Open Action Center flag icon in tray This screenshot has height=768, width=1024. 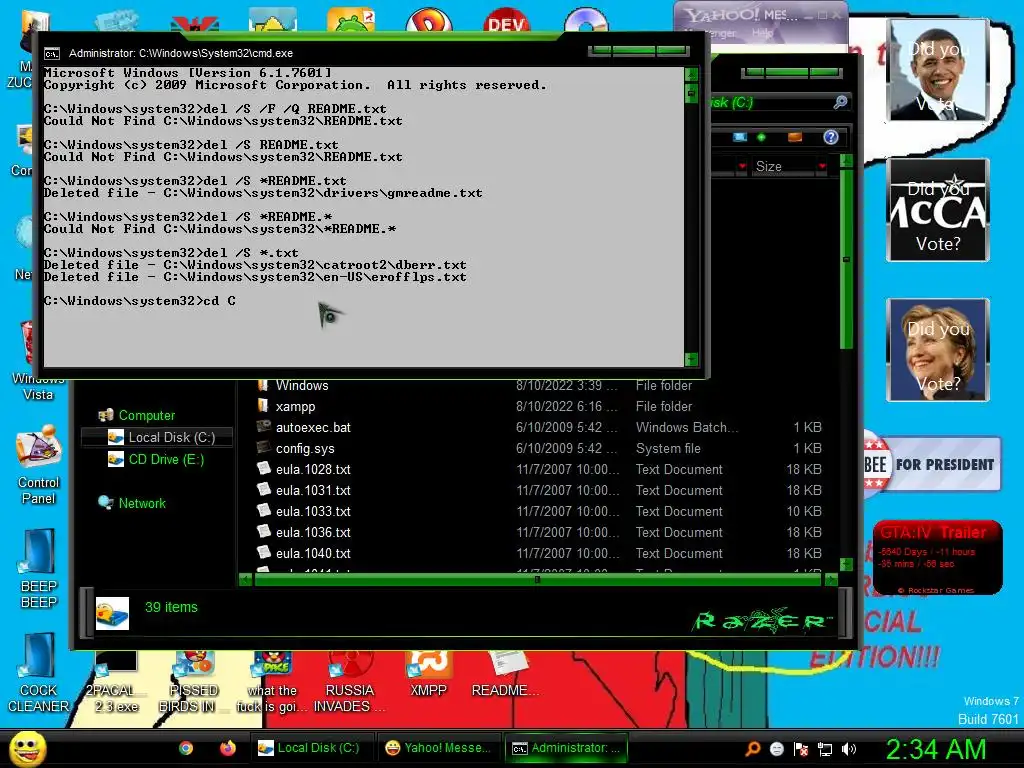pyautogui.click(x=801, y=749)
